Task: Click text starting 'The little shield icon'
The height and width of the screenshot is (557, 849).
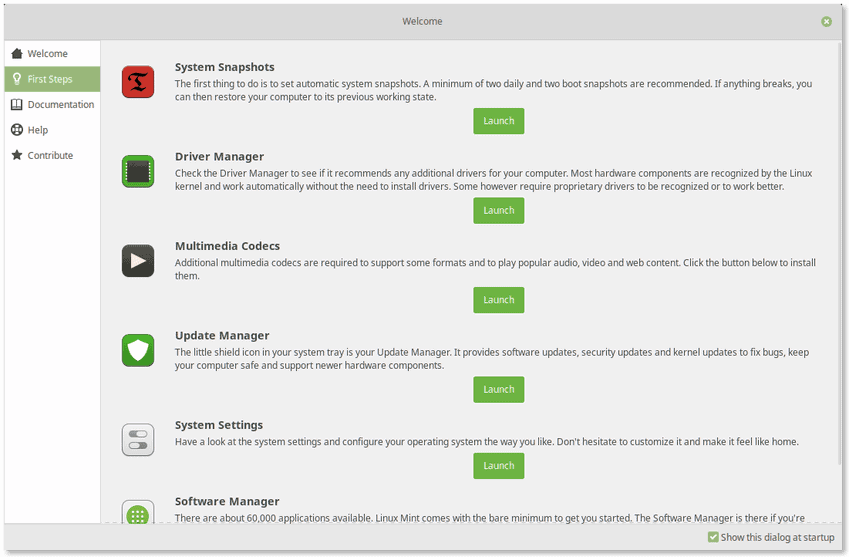Action: [x=492, y=358]
